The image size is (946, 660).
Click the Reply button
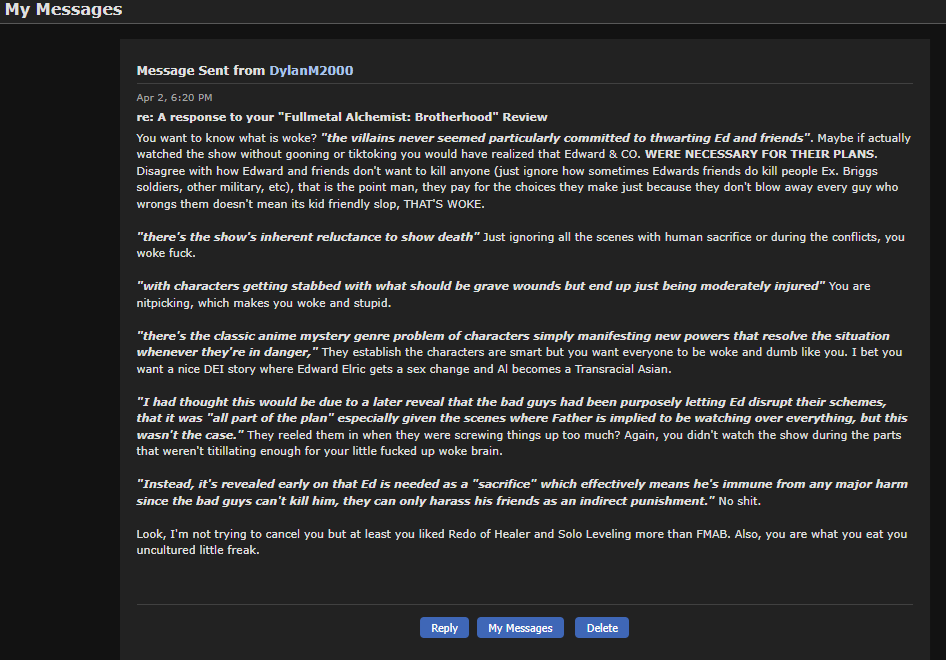click(444, 628)
